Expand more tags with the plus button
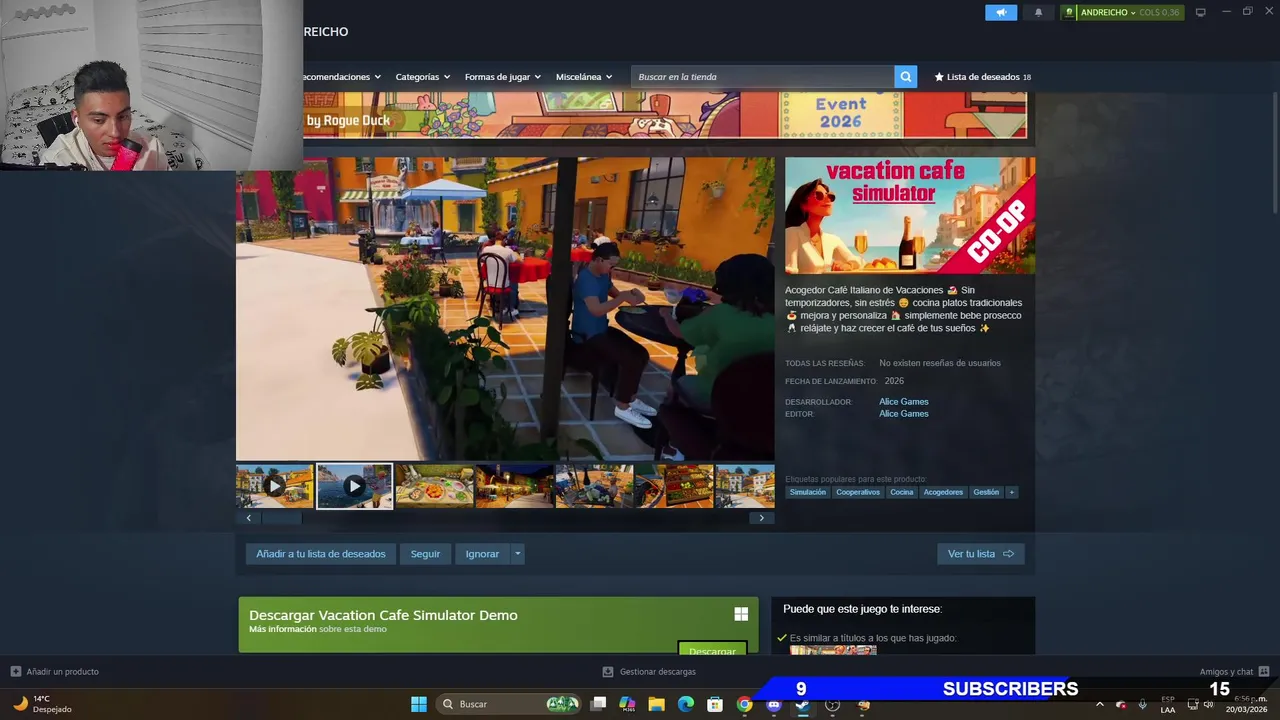The width and height of the screenshot is (1280, 720). point(1012,492)
